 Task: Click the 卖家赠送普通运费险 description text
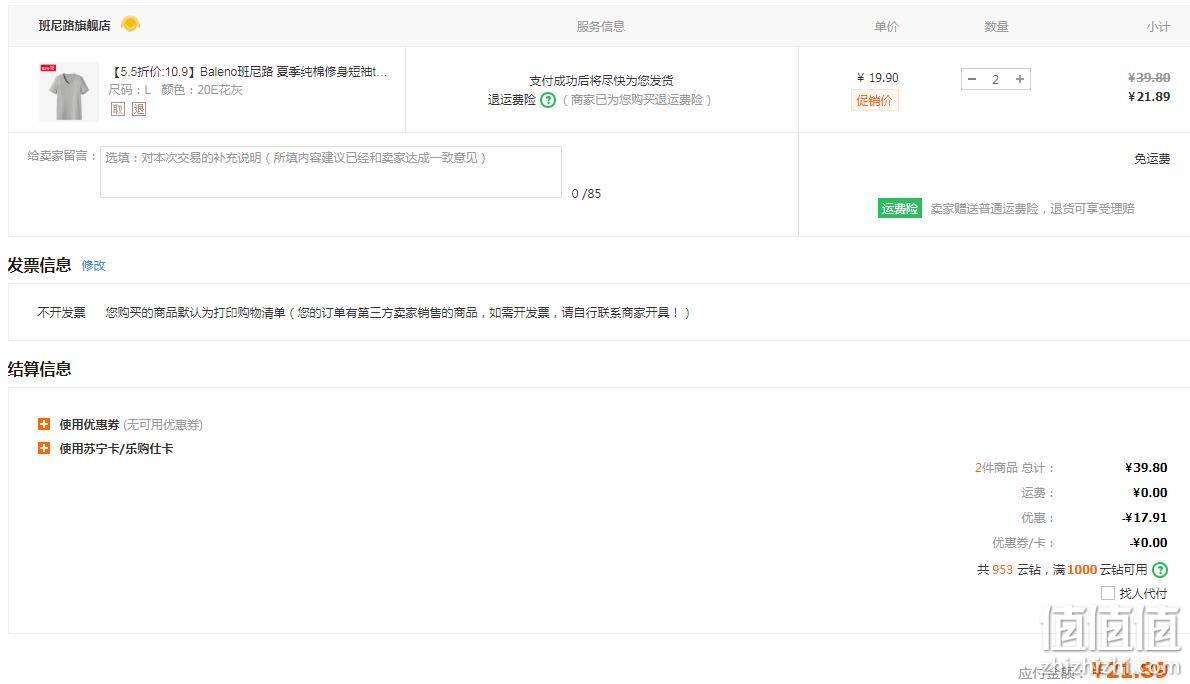point(1032,209)
